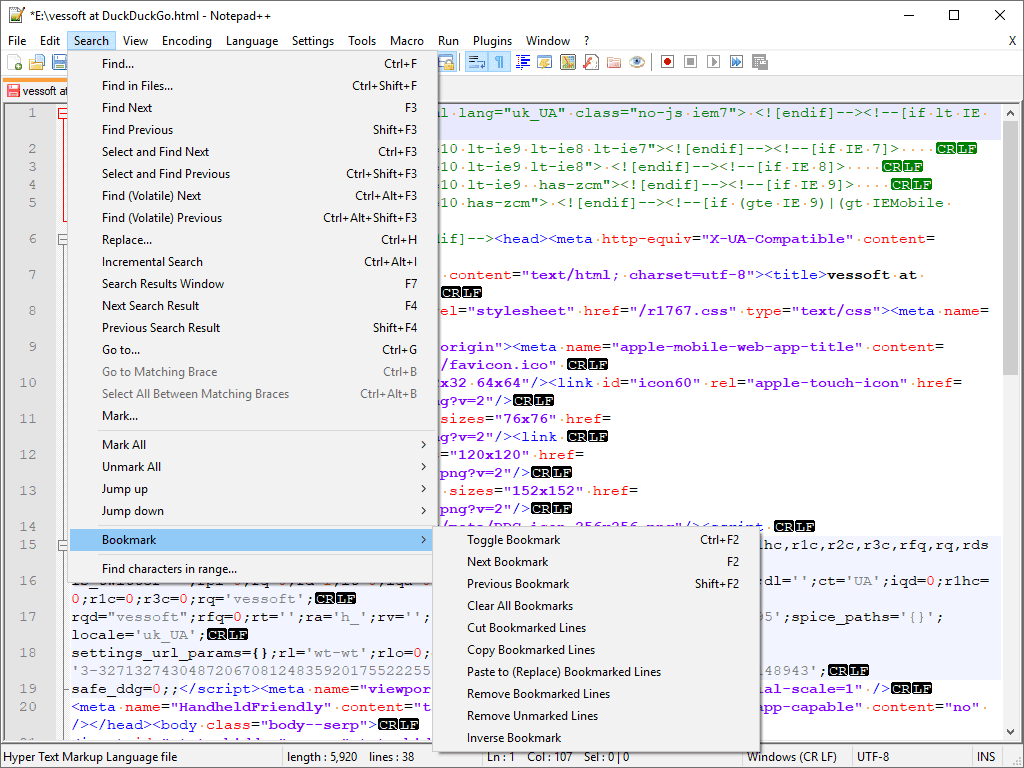The width and height of the screenshot is (1024, 768).
Task: Click the User-defined language dialog icon
Action: click(x=545, y=63)
